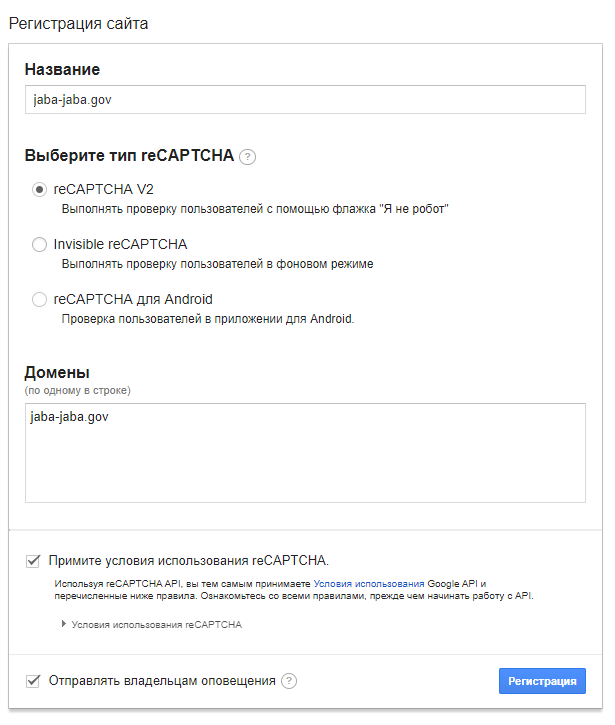This screenshot has height=725, width=615.
Task: Click inside the Домены text area
Action: 305,453
